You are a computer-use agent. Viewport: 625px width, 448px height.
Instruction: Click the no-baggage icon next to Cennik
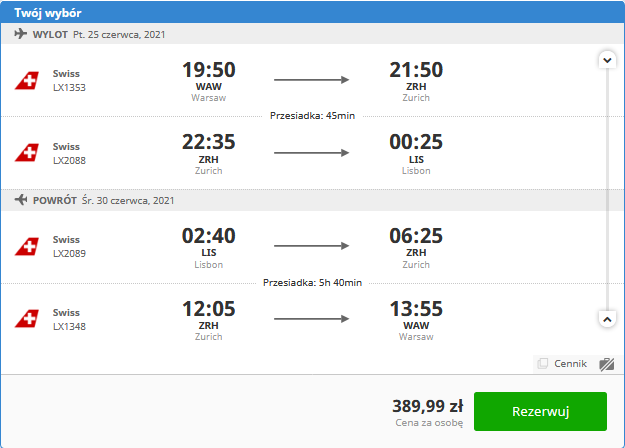[606, 364]
